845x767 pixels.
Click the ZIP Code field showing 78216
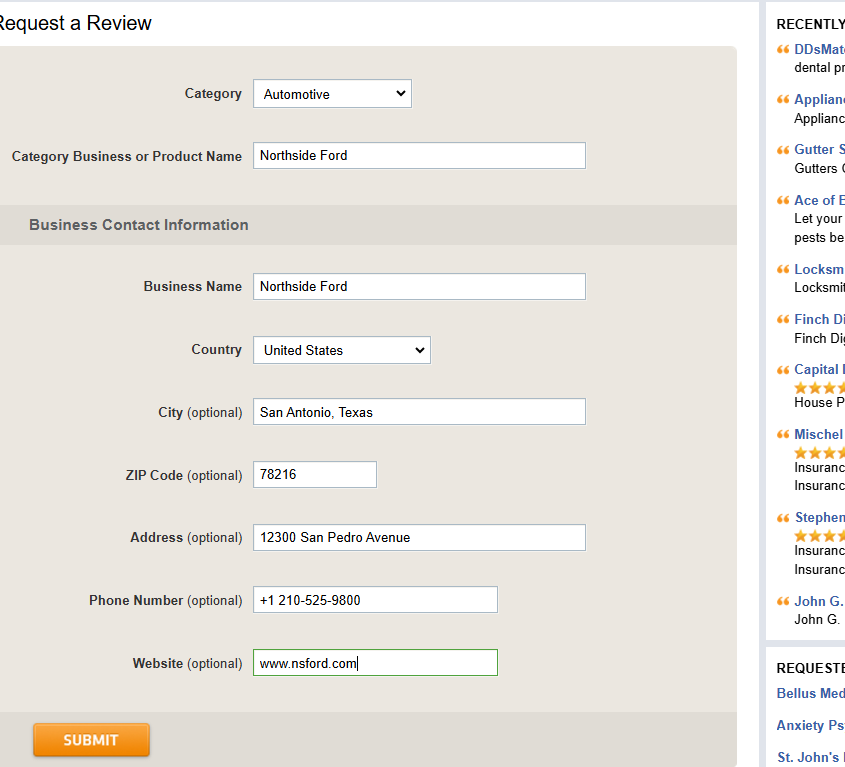(x=315, y=475)
